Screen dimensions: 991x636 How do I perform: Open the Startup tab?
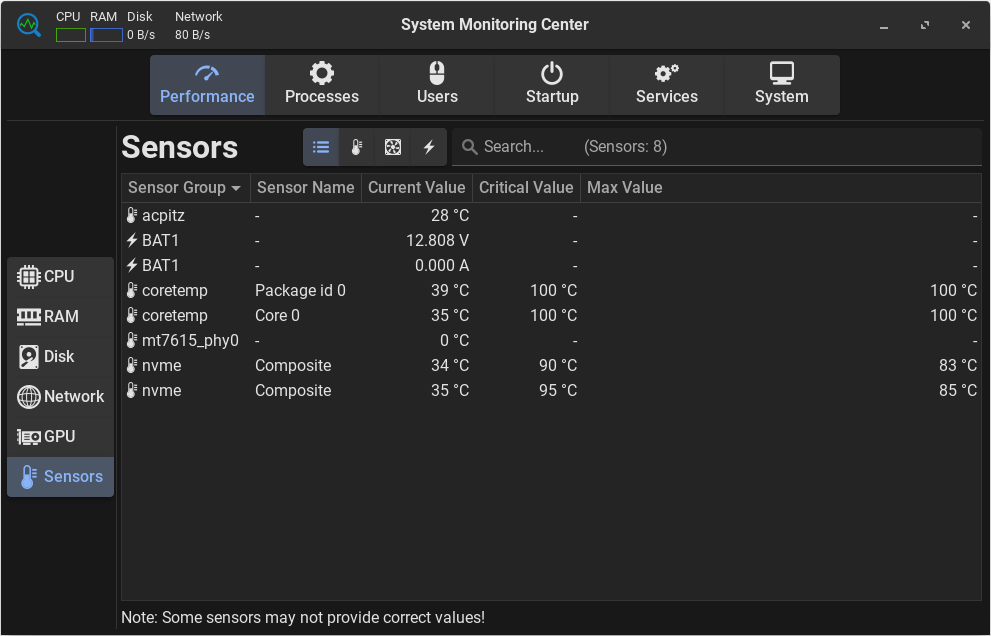552,85
